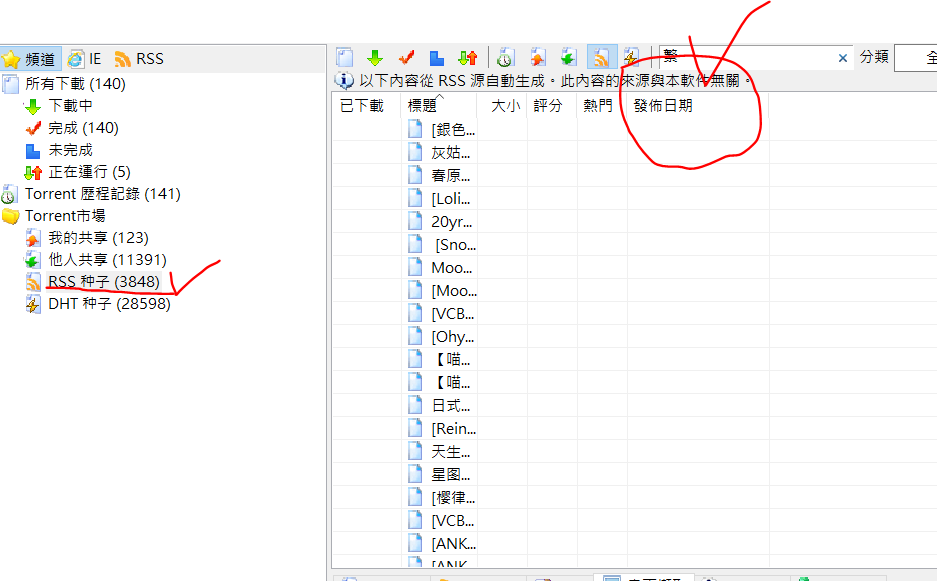This screenshot has width=937, height=581.
Task: Select 正在運行 (5) in the sidebar
Action: [x=89, y=172]
